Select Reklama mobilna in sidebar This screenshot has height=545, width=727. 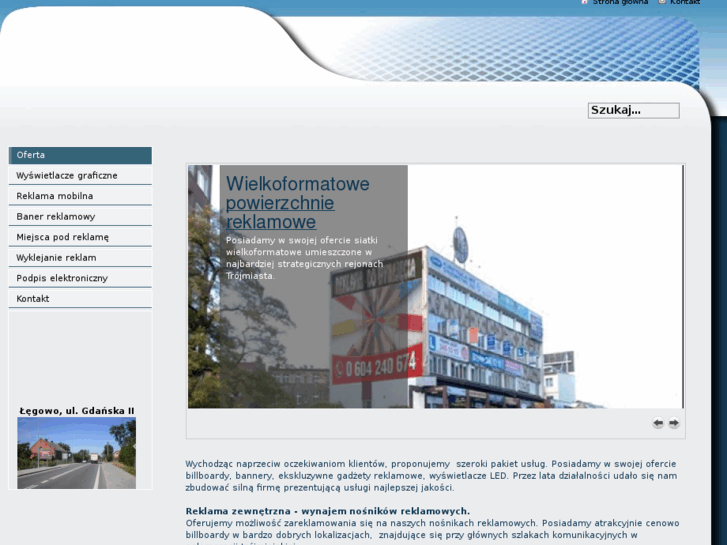click(80, 196)
